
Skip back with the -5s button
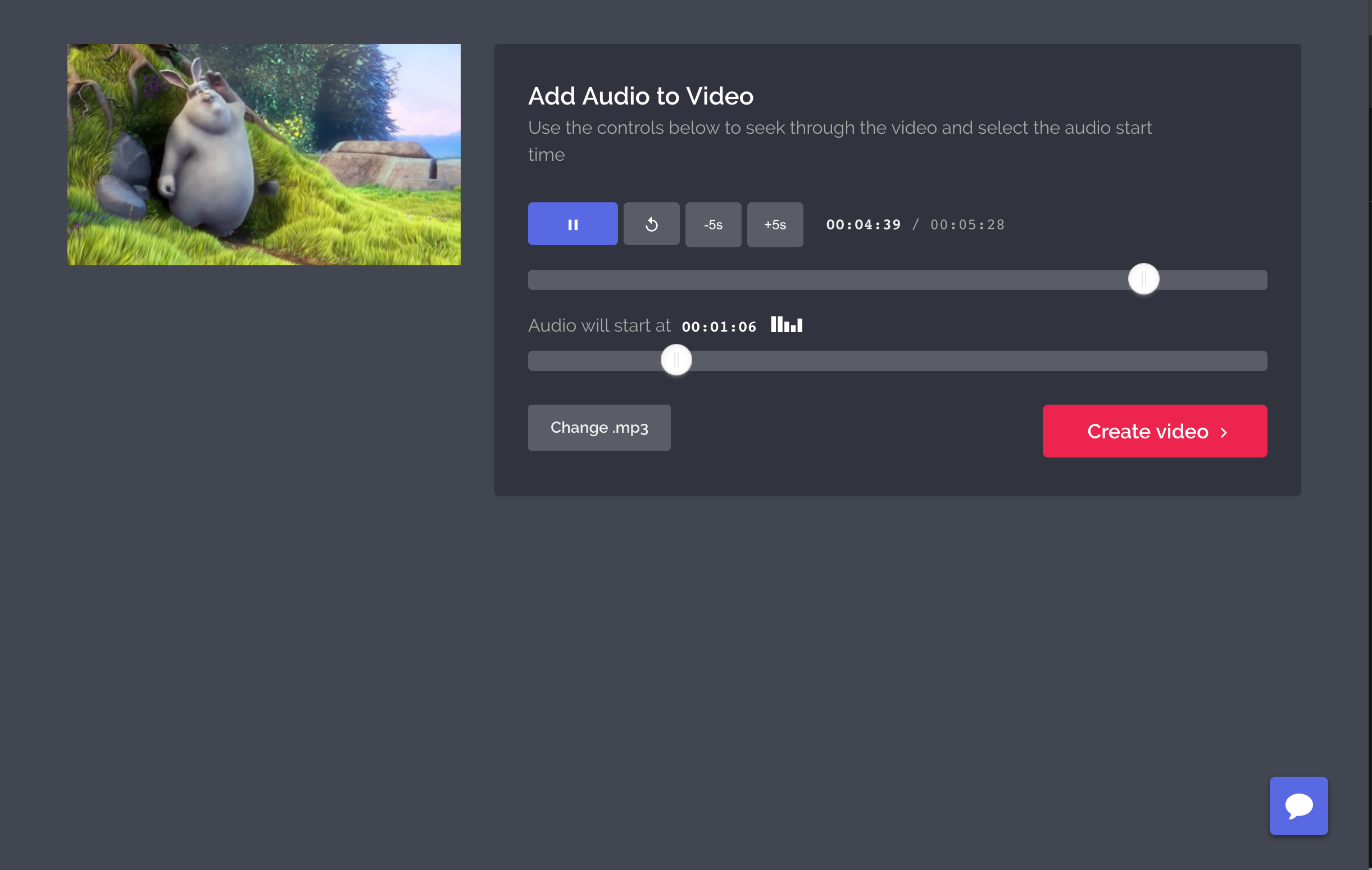[x=713, y=225]
